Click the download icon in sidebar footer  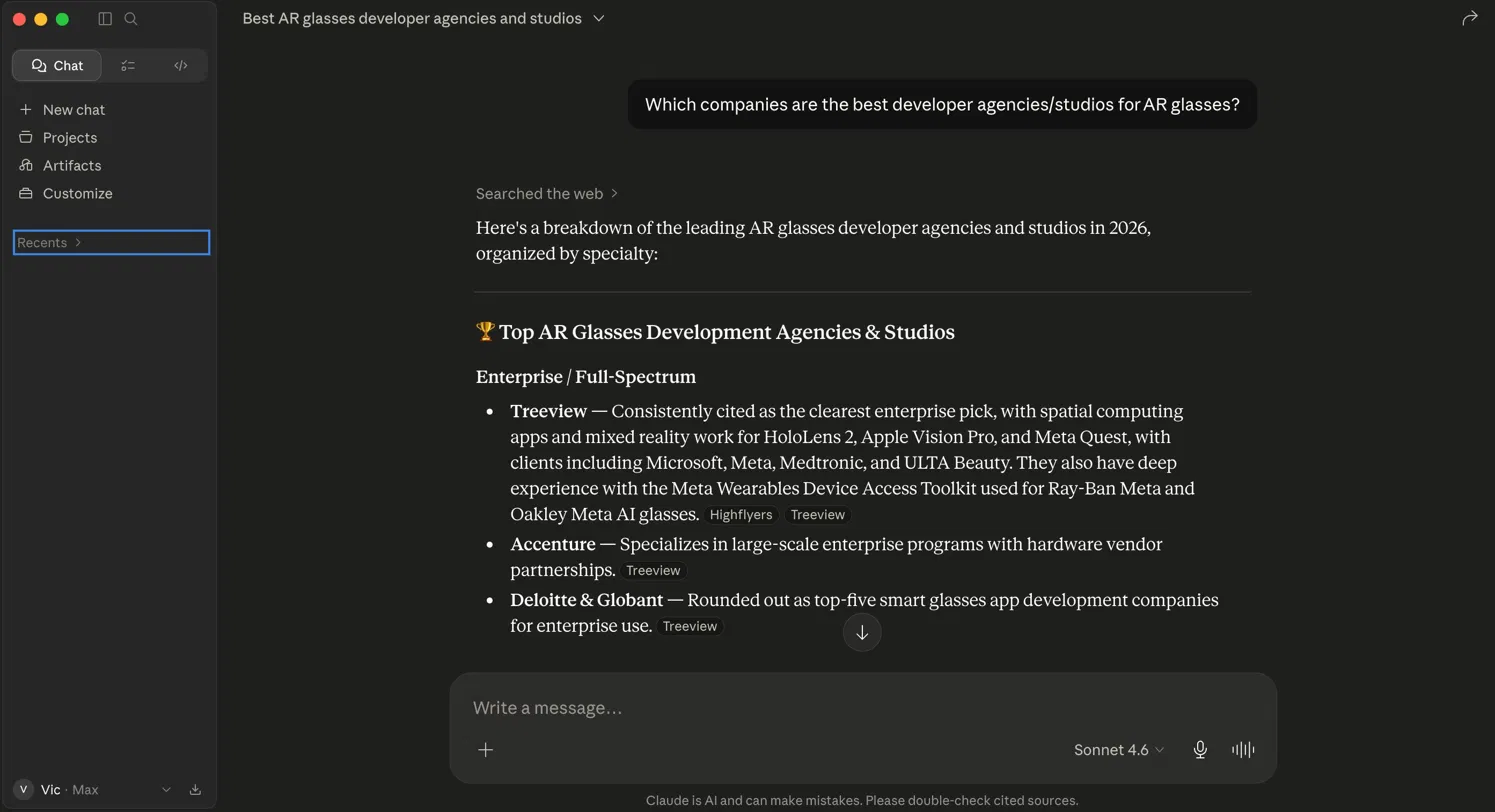[195, 790]
